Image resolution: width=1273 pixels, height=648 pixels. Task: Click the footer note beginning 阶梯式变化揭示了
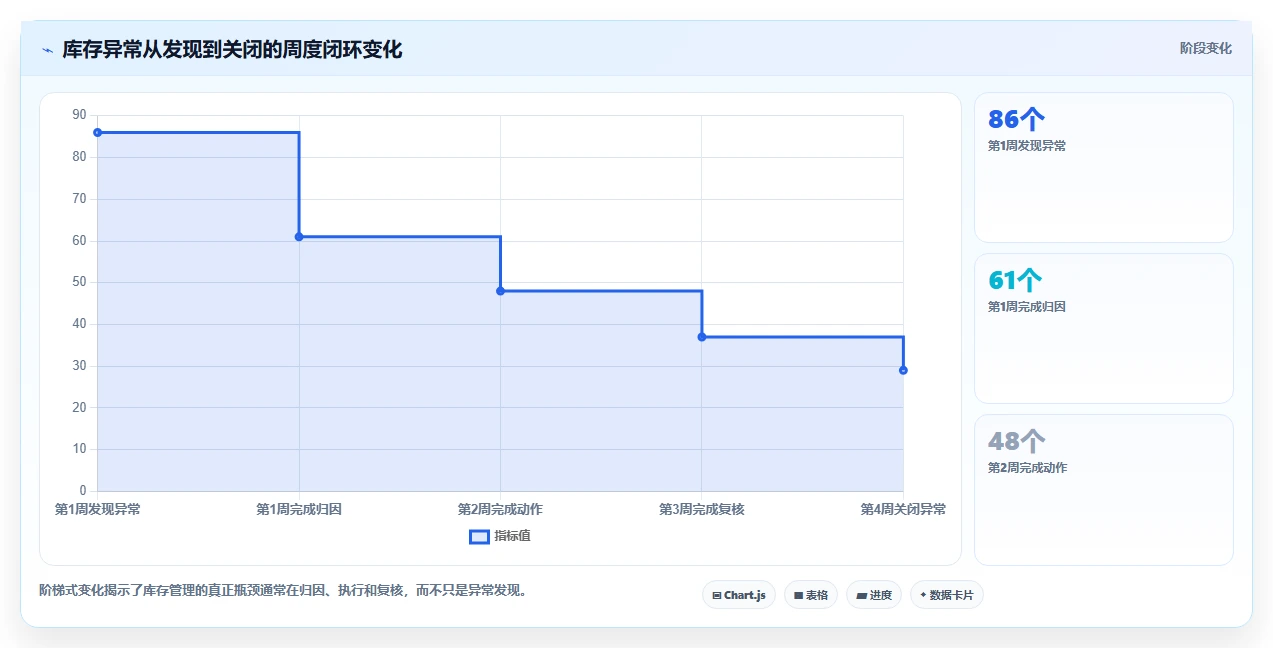click(283, 591)
